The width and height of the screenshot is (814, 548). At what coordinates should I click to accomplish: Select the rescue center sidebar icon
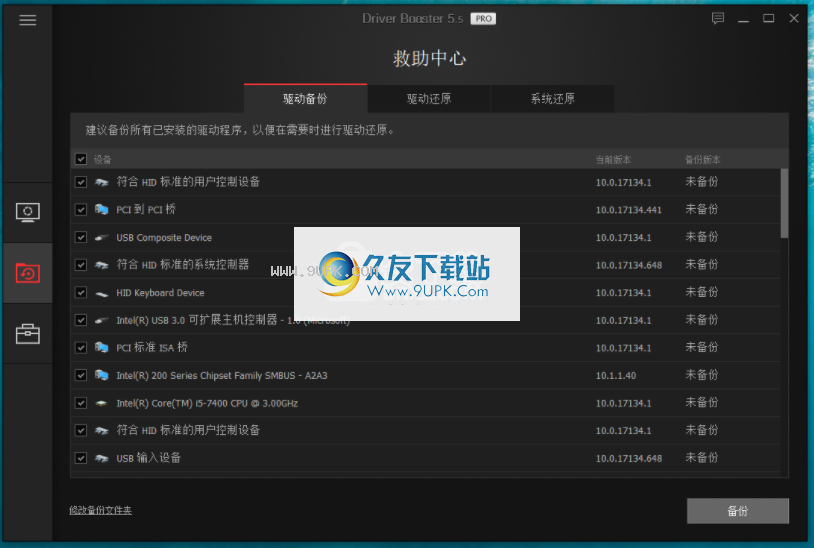pos(28,273)
